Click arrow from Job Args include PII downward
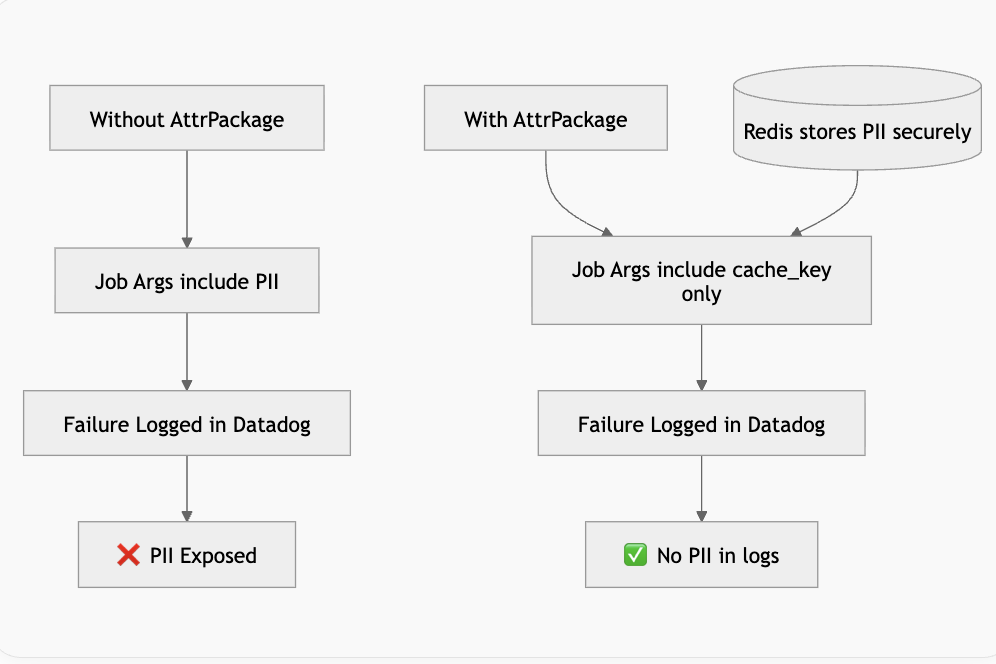This screenshot has height=664, width=996. pos(187,350)
